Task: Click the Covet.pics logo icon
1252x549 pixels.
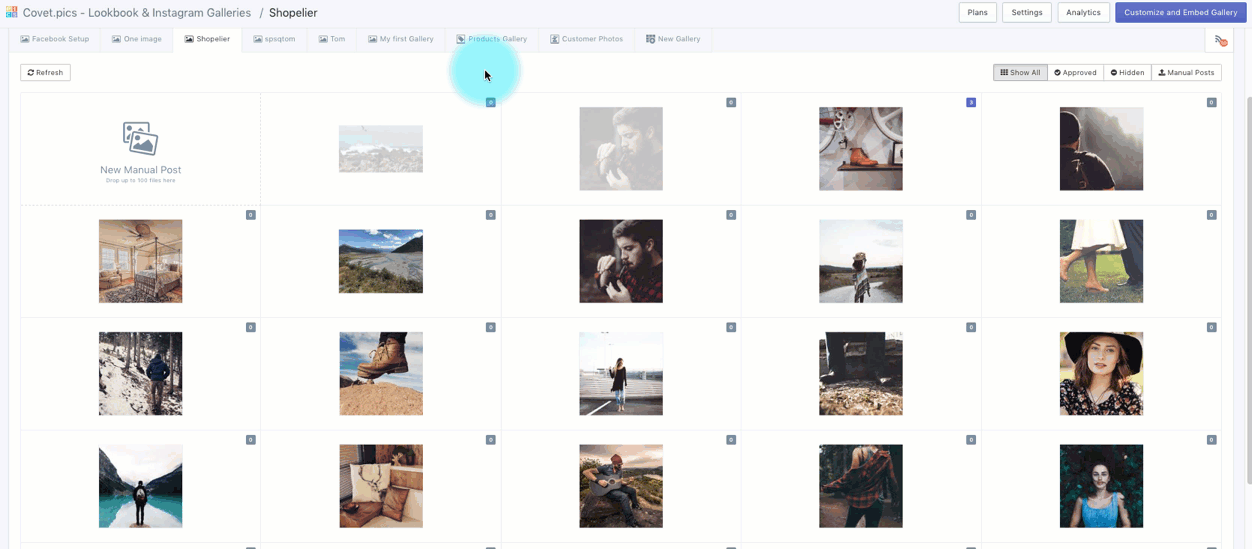Action: tap(11, 12)
